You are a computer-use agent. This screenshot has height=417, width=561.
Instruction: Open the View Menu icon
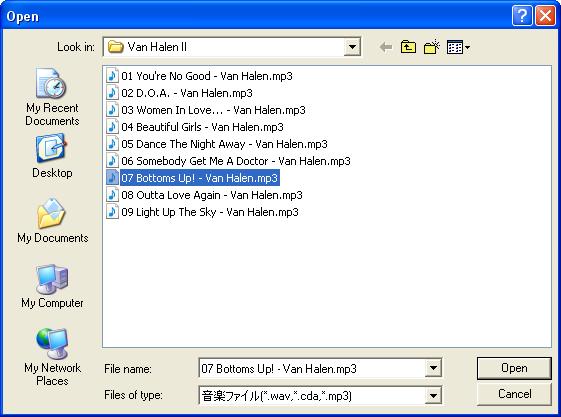458,47
